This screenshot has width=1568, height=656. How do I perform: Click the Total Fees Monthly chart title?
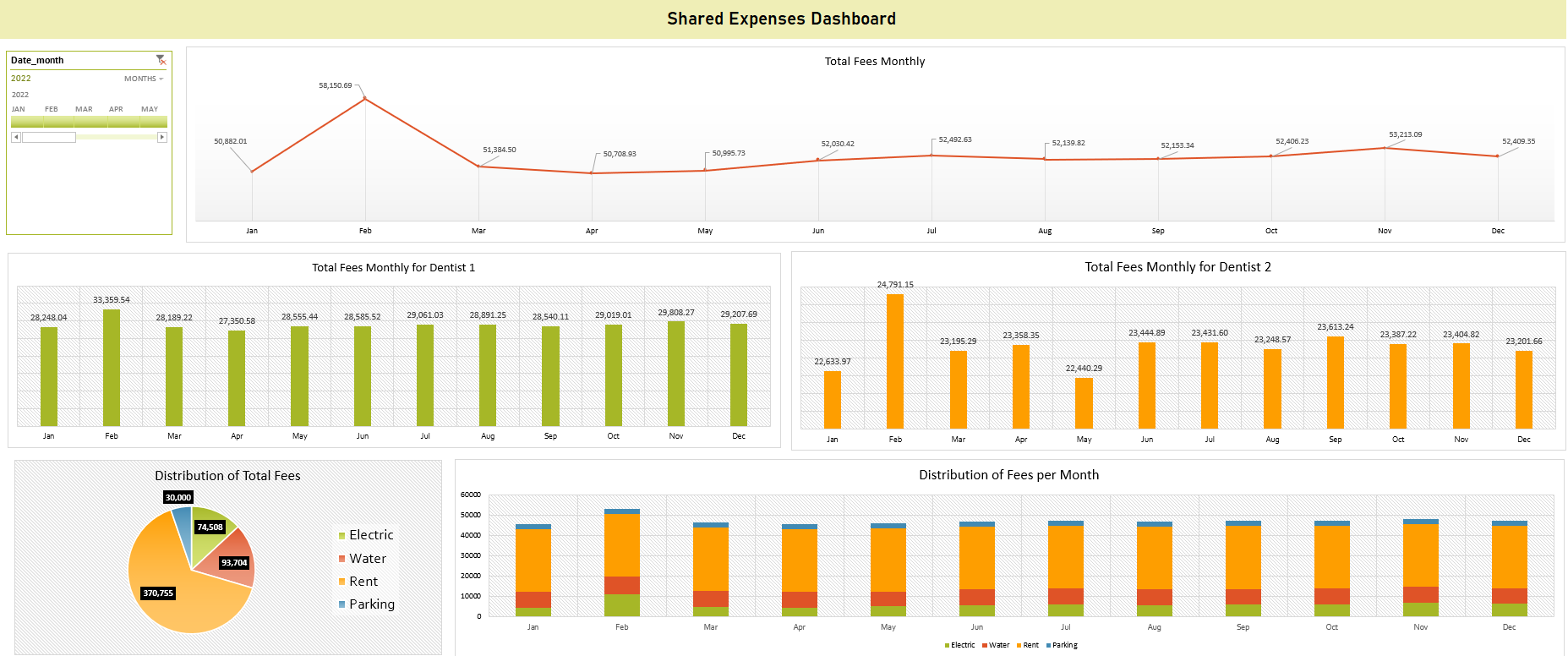[x=875, y=61]
